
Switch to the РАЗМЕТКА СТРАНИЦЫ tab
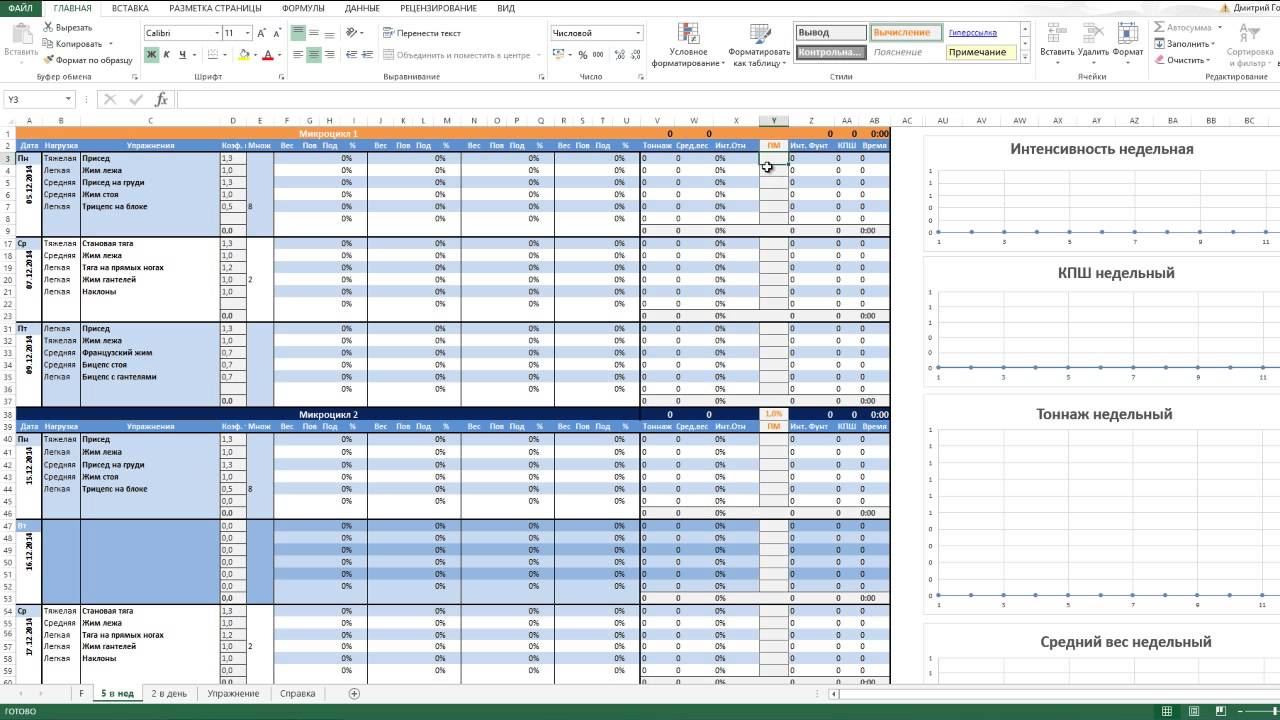pos(215,8)
